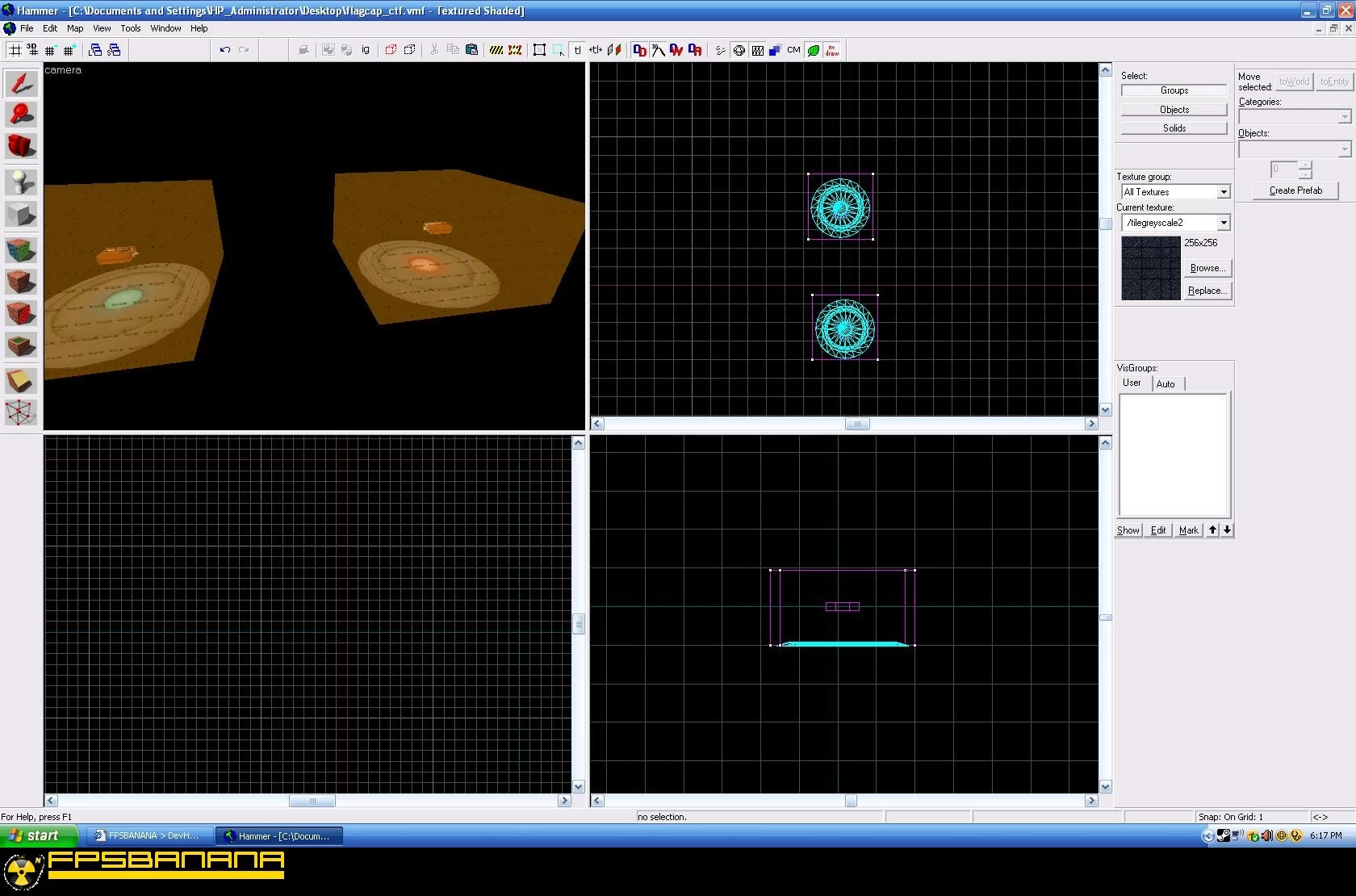Expand the Categories dropdown
Image resolution: width=1356 pixels, height=896 pixels.
coord(1344,117)
